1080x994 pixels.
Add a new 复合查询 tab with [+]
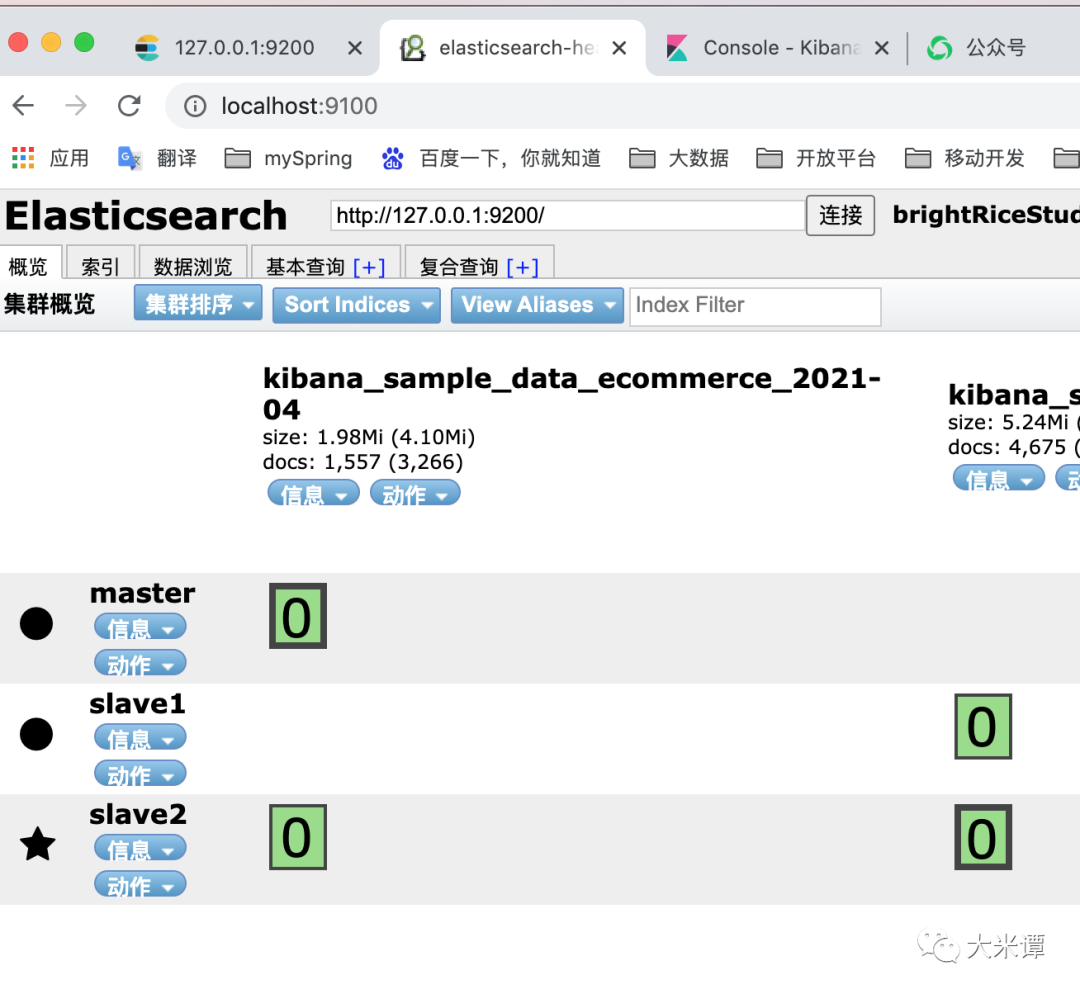tap(523, 267)
